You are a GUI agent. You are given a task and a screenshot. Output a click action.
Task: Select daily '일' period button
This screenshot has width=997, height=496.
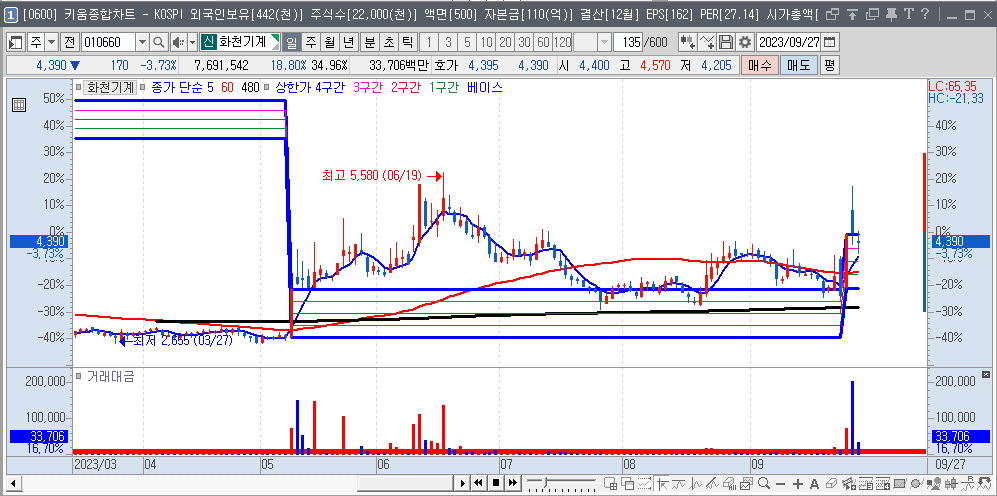pos(291,43)
